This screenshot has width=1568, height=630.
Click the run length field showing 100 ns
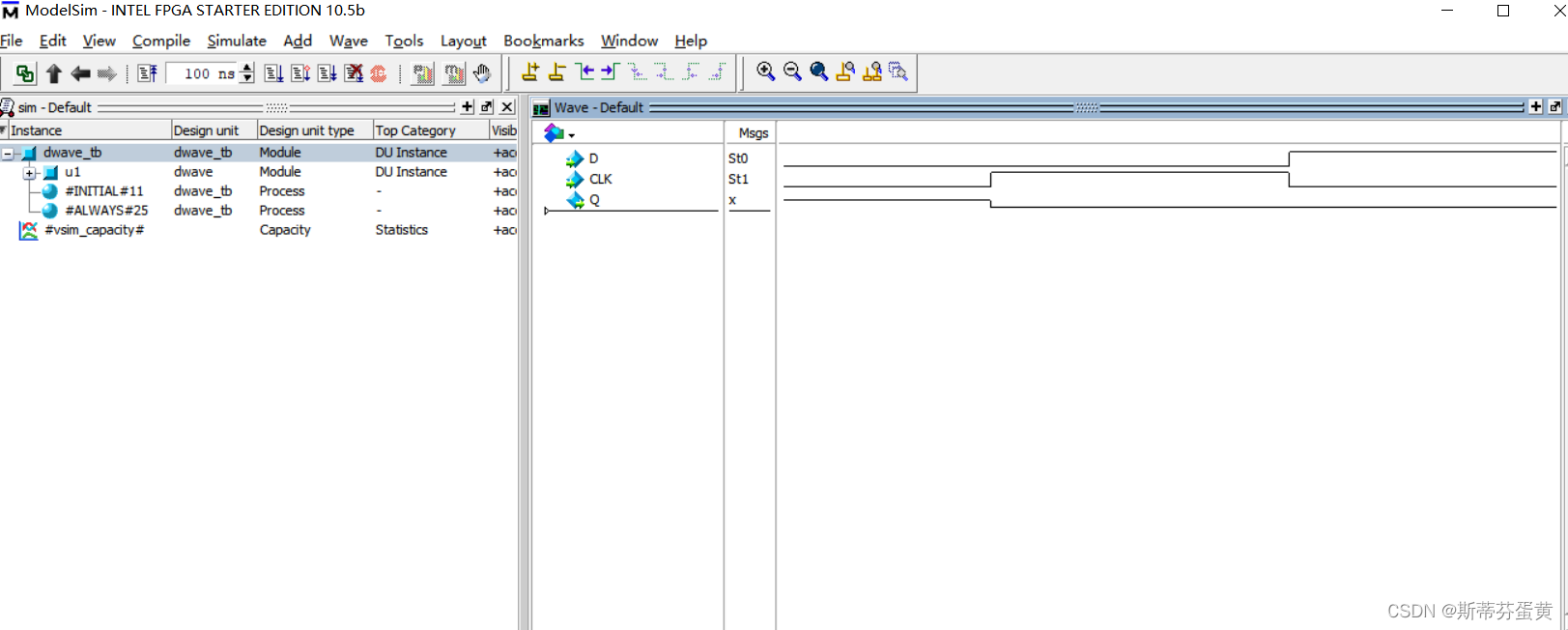click(203, 73)
